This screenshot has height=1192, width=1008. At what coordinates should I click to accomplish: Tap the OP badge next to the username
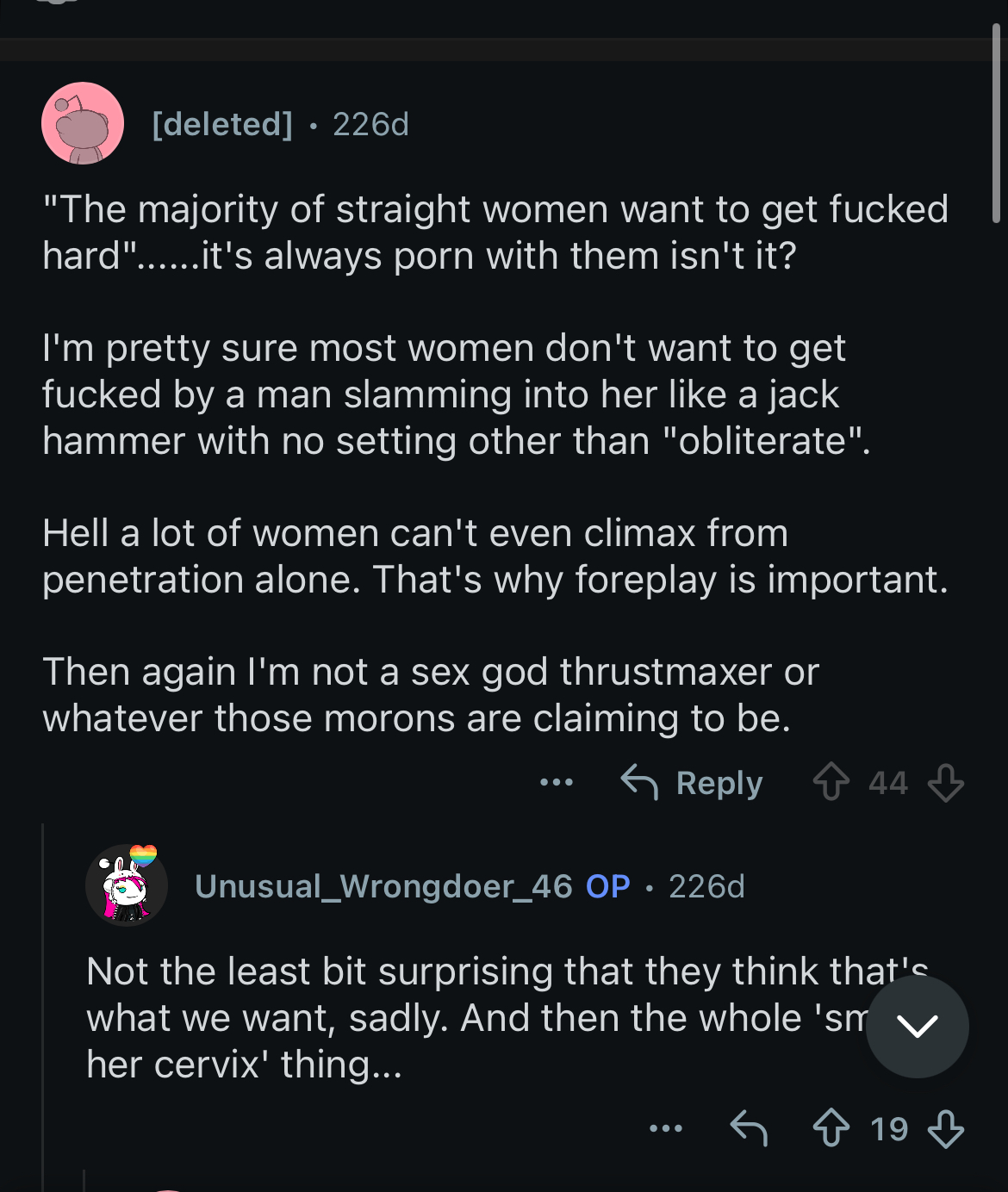coord(608,886)
